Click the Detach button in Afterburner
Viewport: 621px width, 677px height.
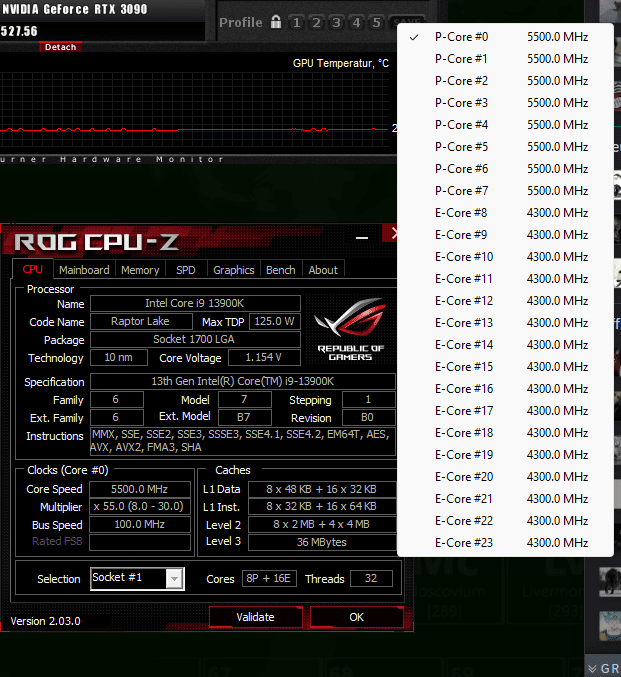pos(60,47)
